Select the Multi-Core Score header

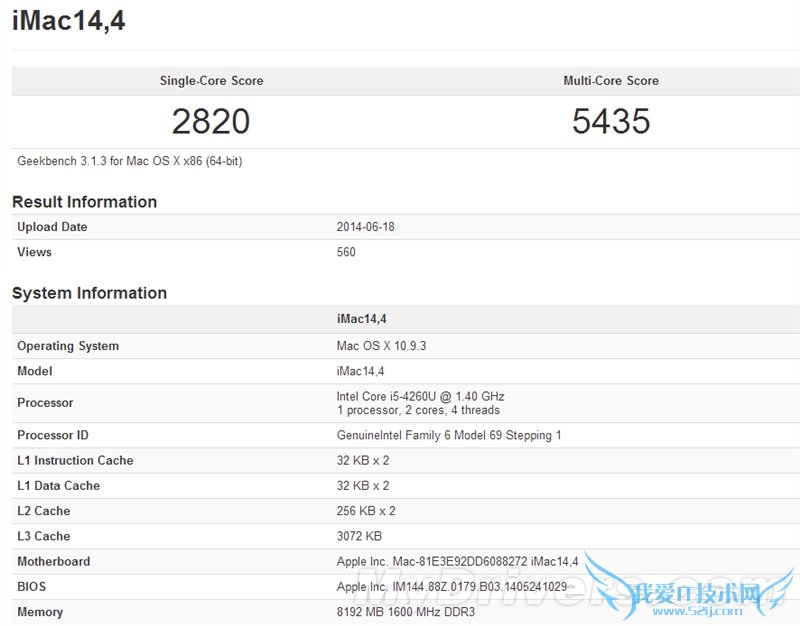click(611, 81)
